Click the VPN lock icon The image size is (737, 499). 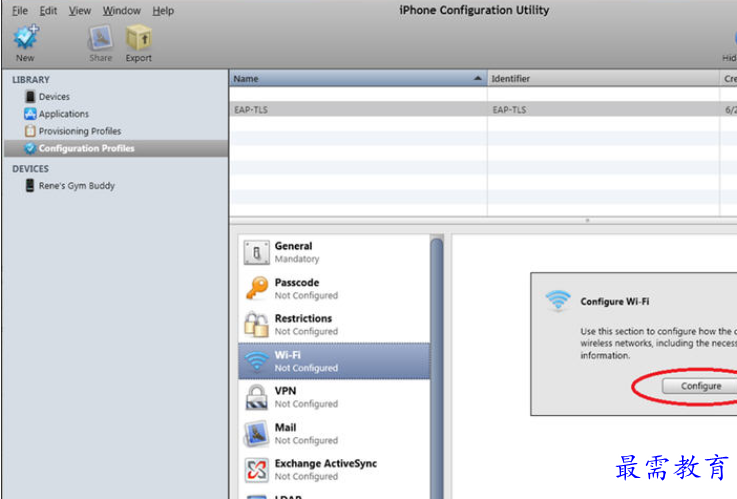[x=257, y=397]
